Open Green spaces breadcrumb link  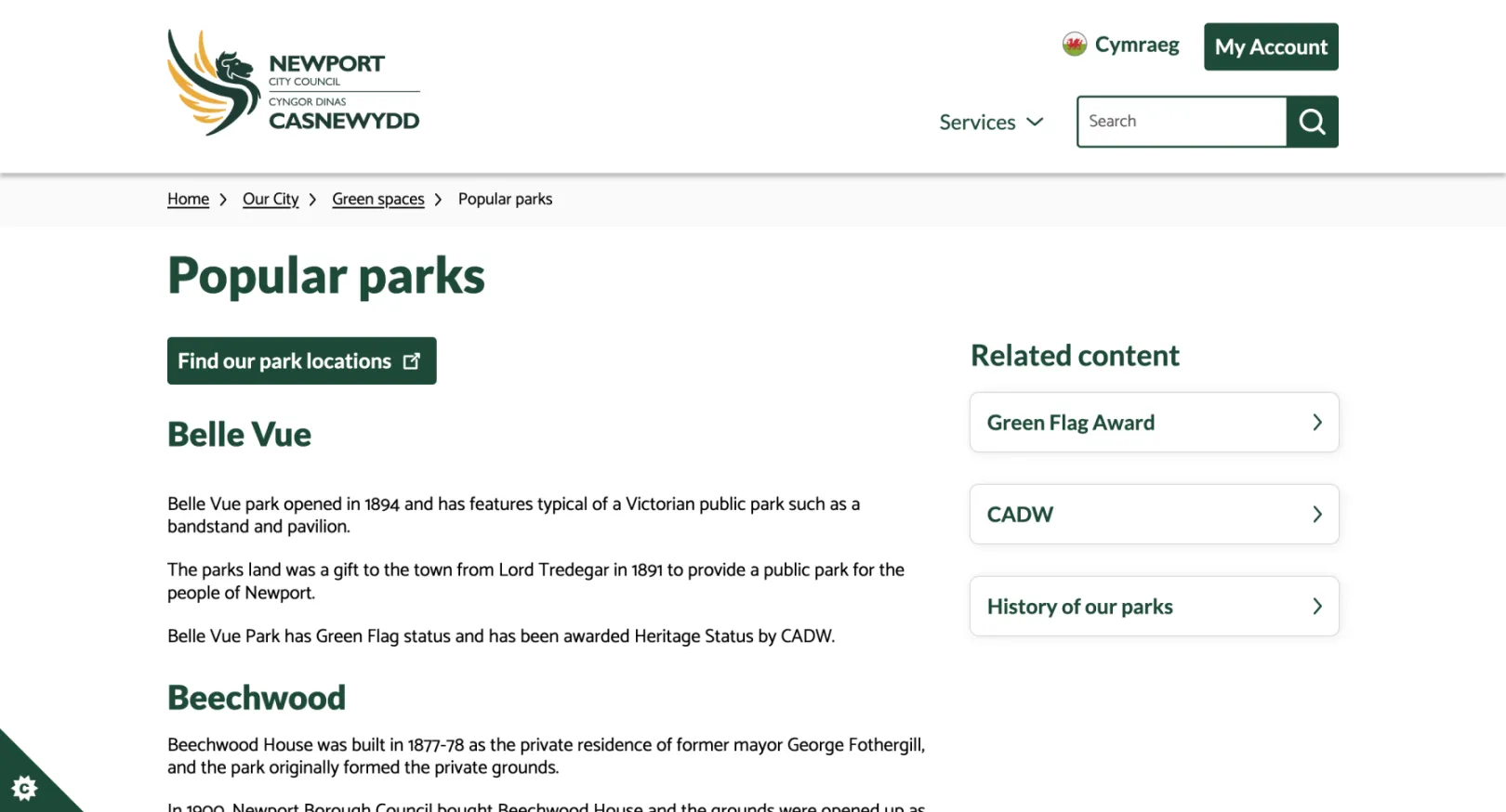coord(377,199)
